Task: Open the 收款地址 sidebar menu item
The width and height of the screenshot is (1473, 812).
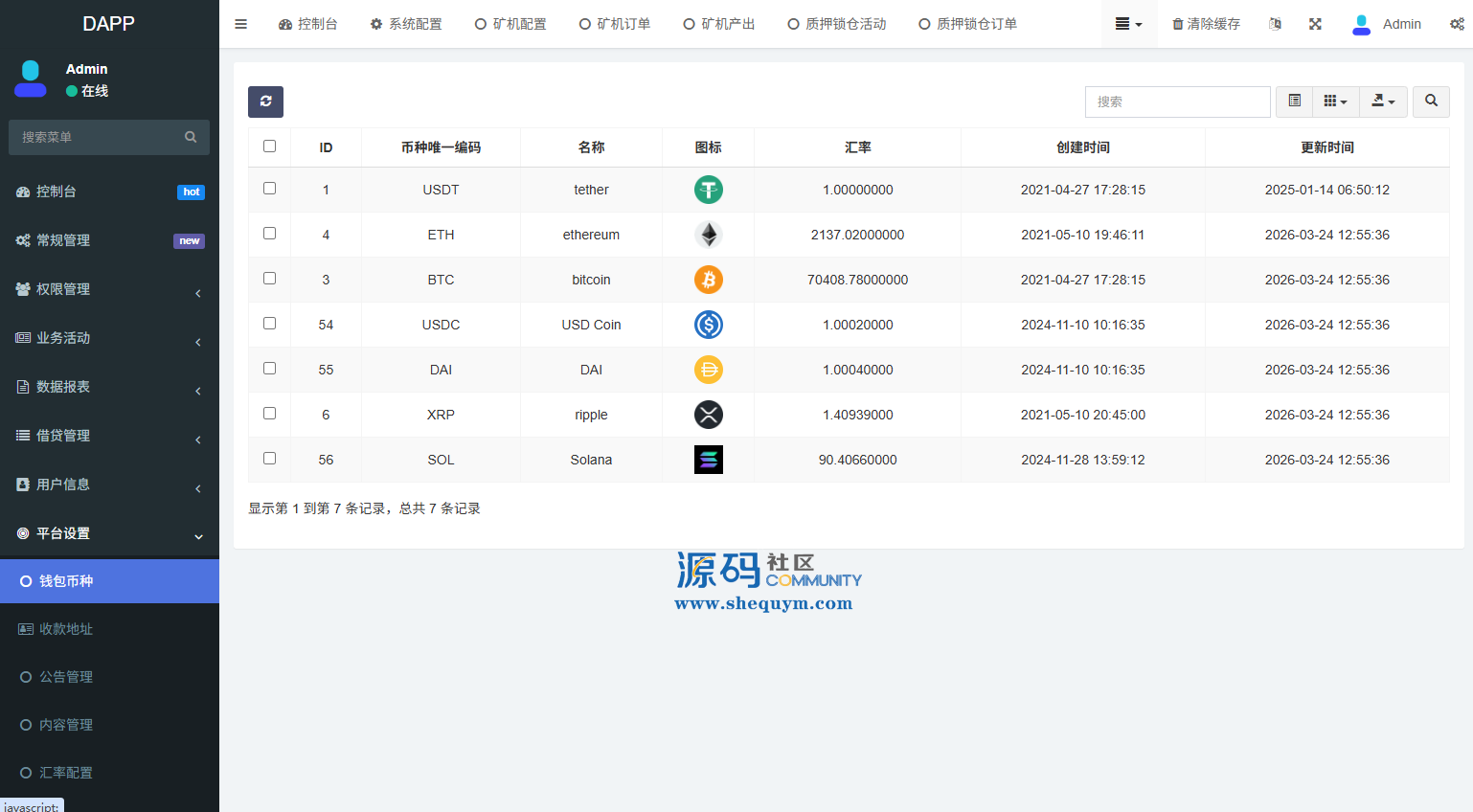Action: (x=66, y=629)
